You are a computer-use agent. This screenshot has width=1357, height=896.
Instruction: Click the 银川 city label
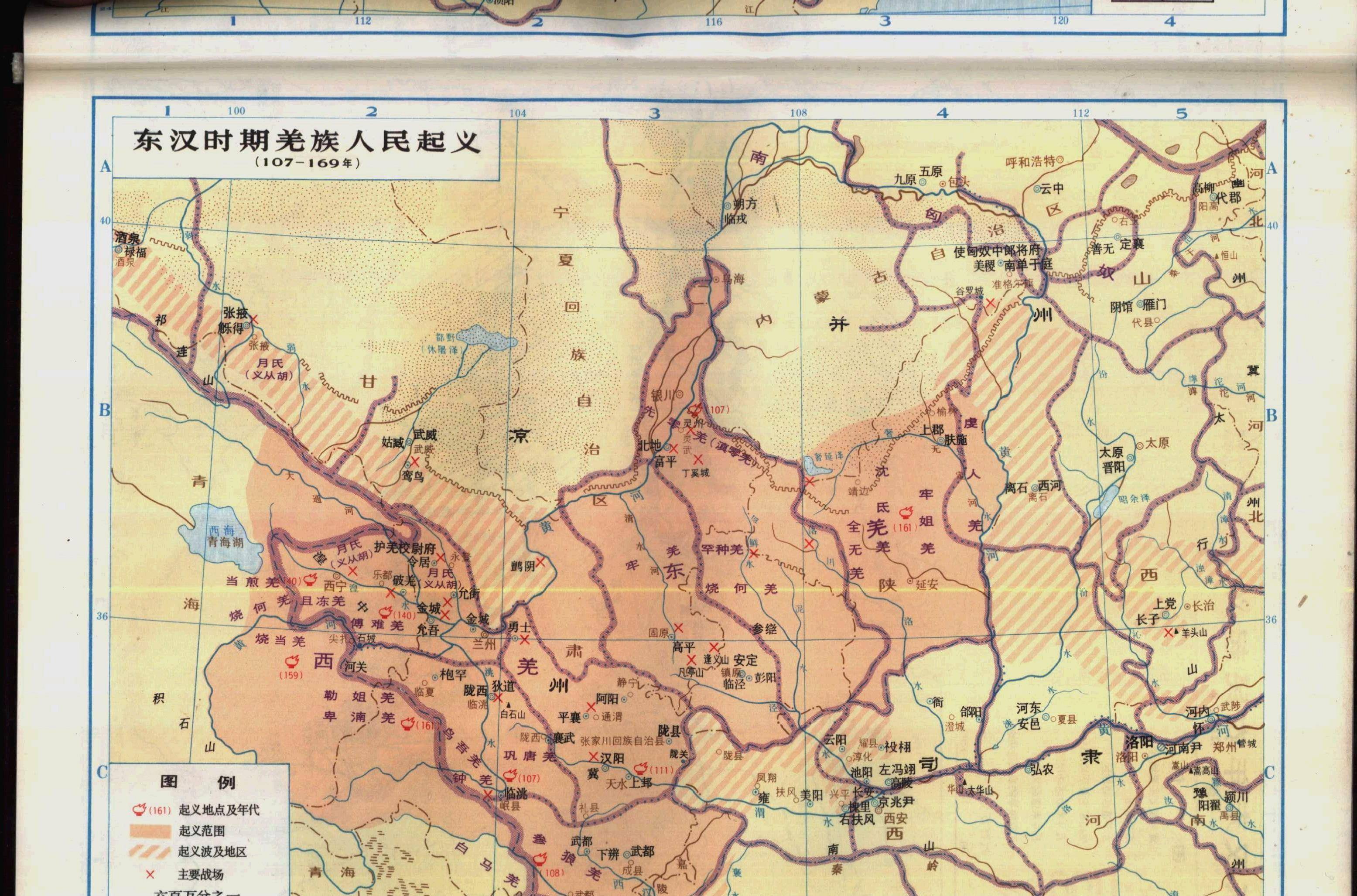[x=663, y=394]
